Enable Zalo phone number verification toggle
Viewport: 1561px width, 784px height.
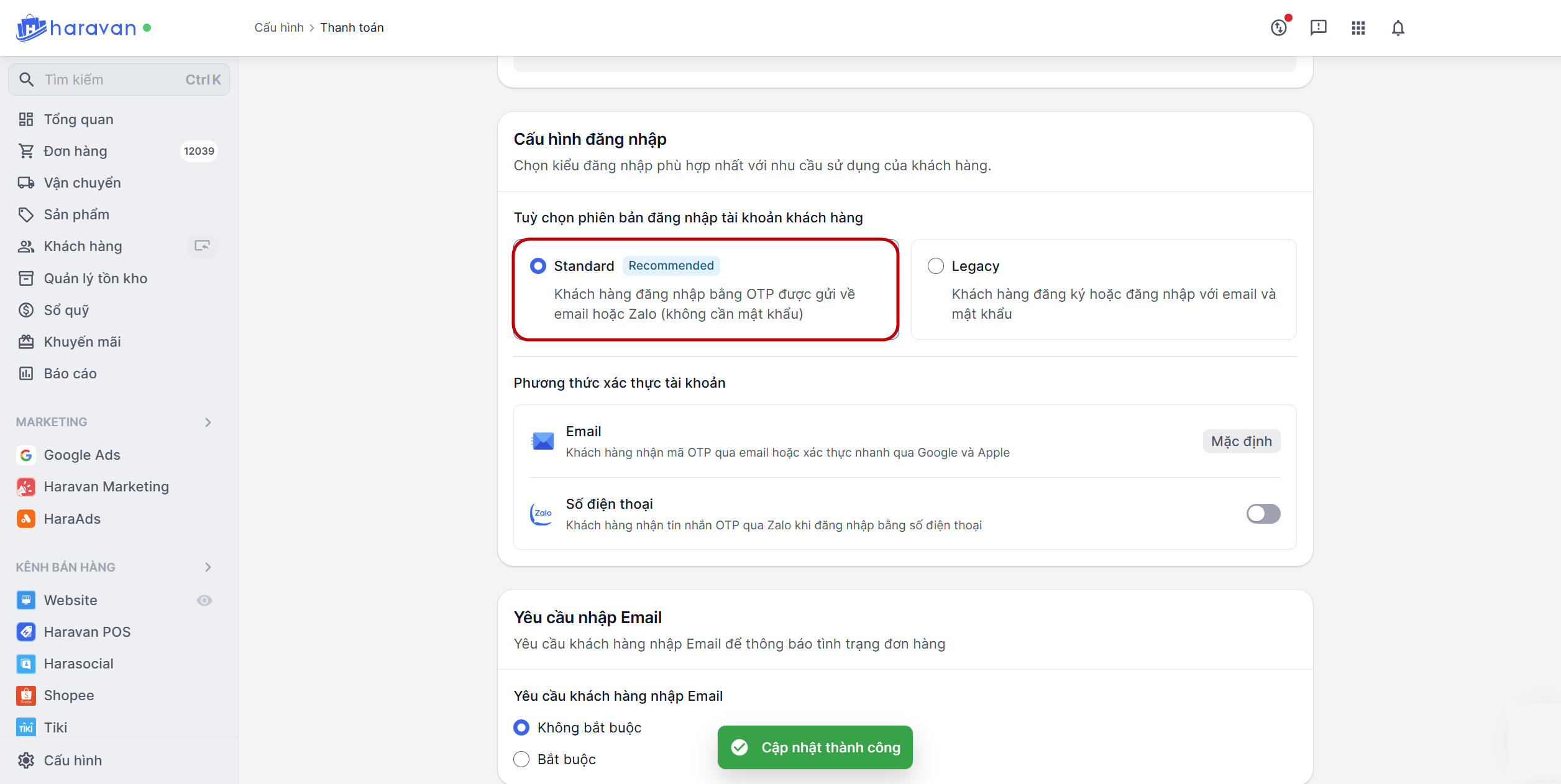click(1263, 514)
